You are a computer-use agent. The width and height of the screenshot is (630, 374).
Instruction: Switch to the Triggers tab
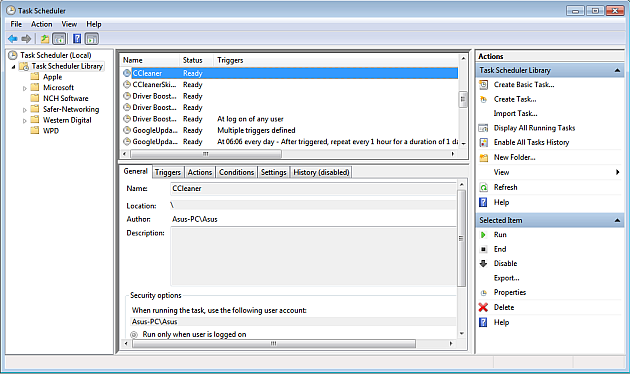168,172
